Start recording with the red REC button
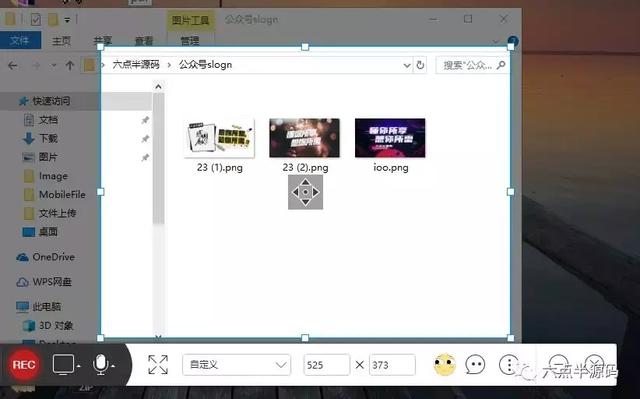 pos(24,365)
